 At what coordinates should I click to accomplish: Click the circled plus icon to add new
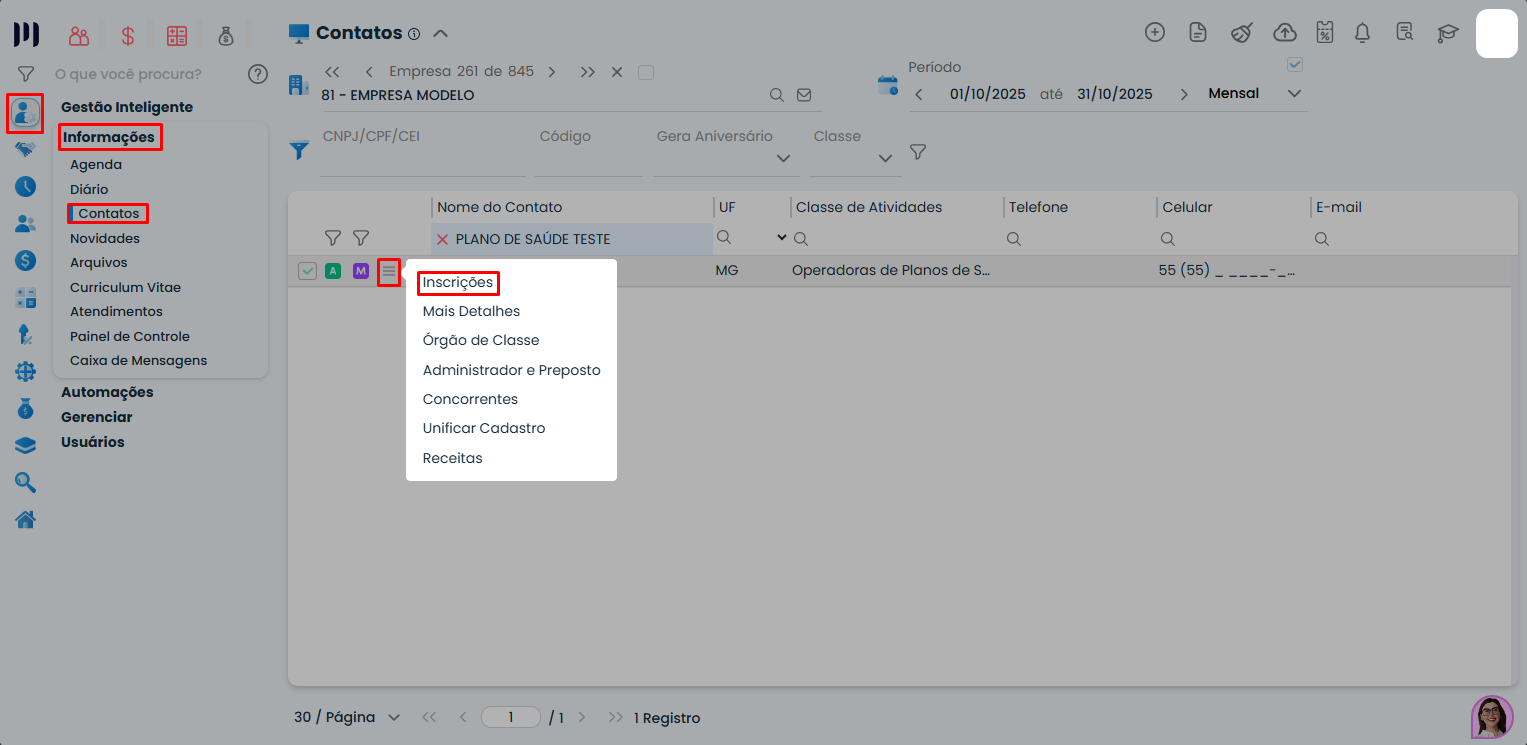[x=1154, y=33]
